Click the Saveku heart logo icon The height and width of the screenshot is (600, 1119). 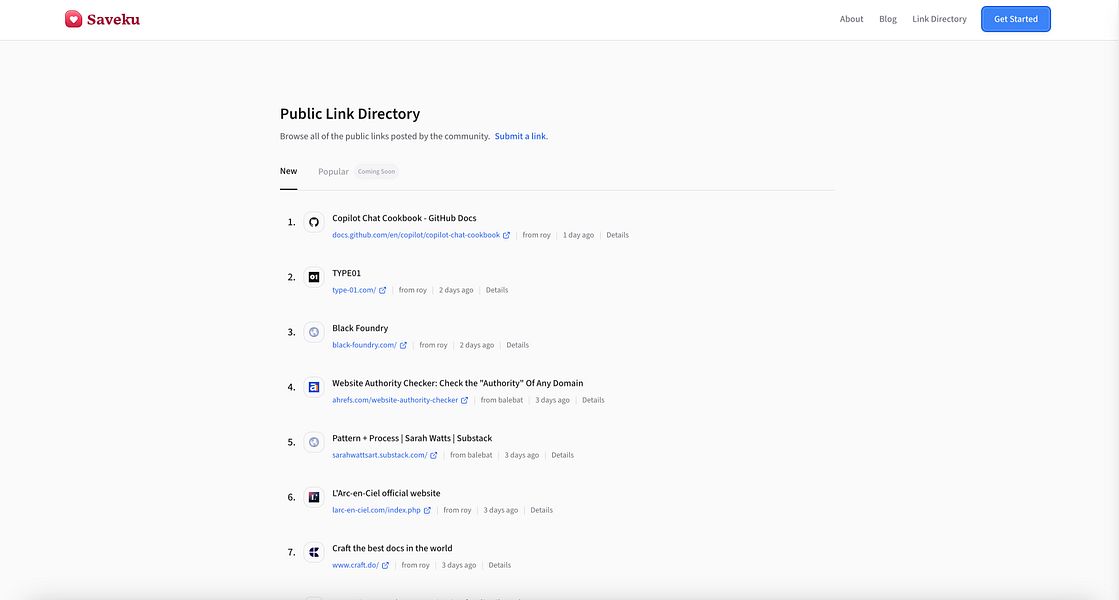pos(74,19)
